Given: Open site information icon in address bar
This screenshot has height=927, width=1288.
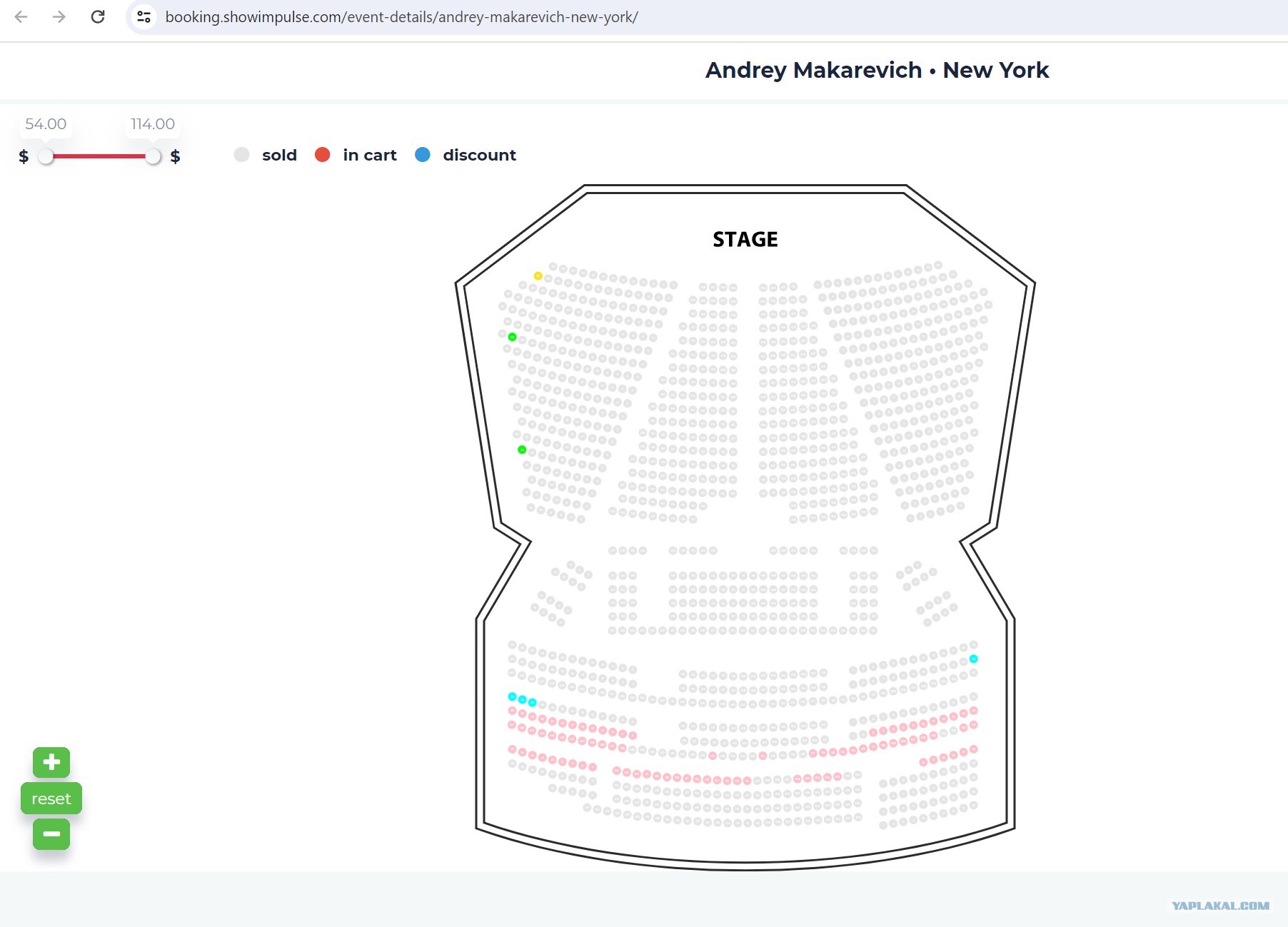Looking at the screenshot, I should [144, 16].
